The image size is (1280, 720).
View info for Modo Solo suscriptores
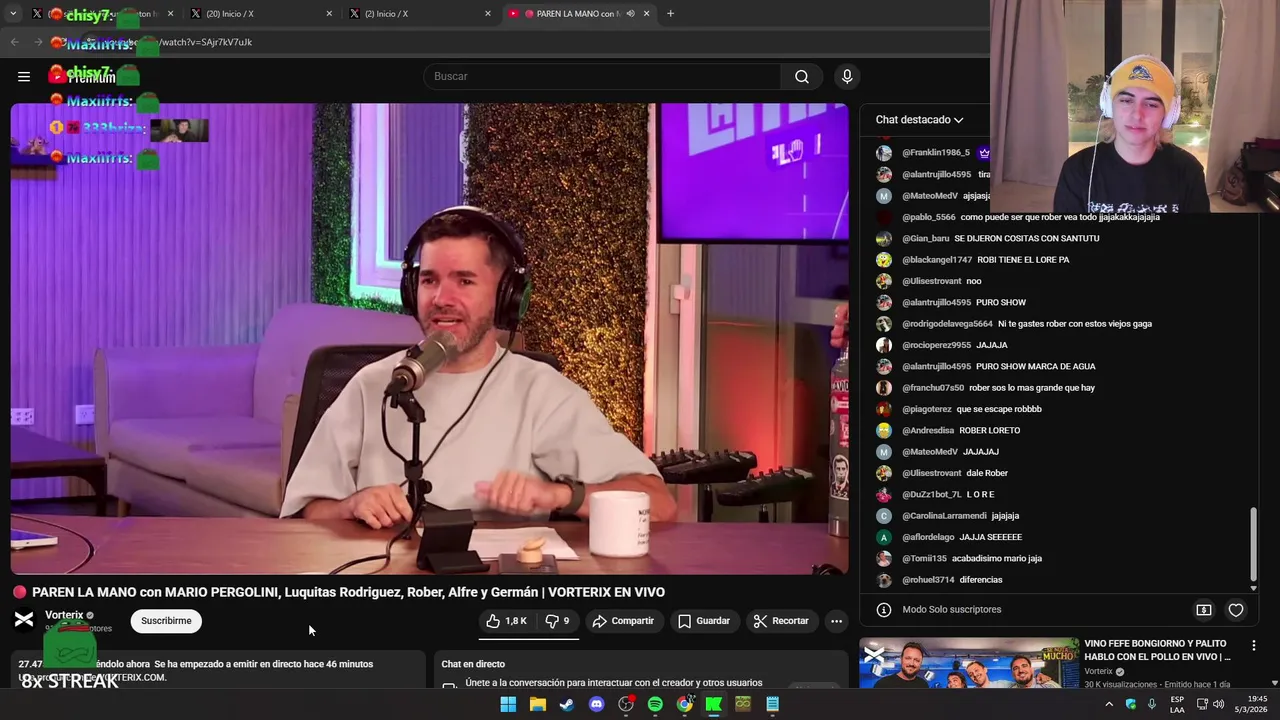pyautogui.click(x=883, y=610)
